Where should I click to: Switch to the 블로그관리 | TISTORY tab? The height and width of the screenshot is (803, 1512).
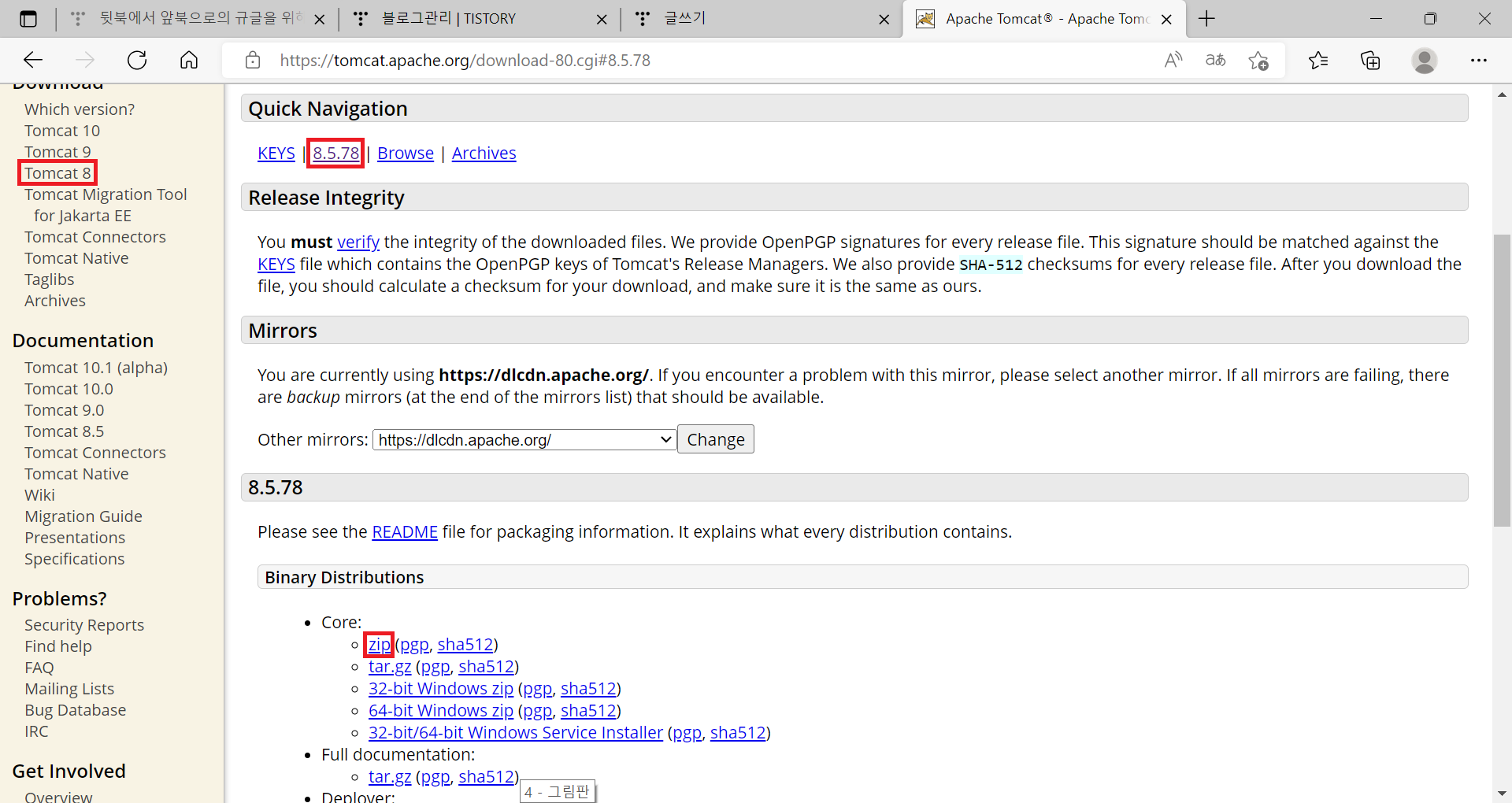(x=479, y=19)
